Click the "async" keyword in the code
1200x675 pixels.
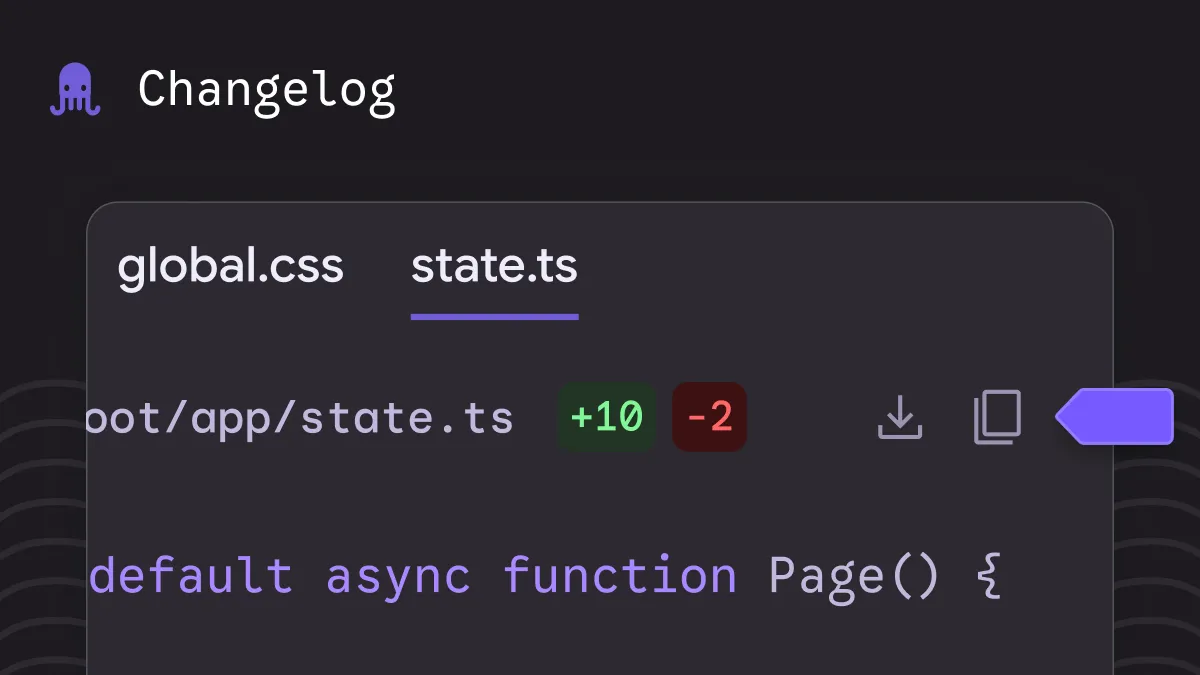pos(398,577)
